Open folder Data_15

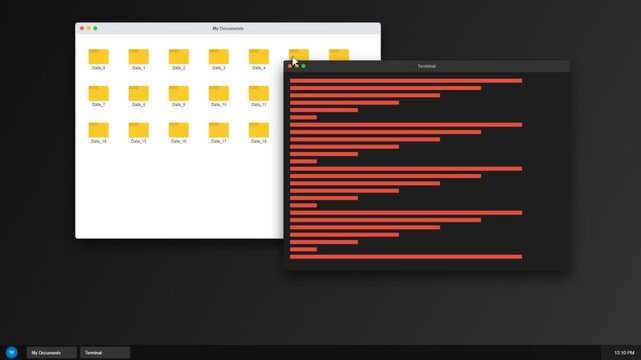[x=139, y=130]
